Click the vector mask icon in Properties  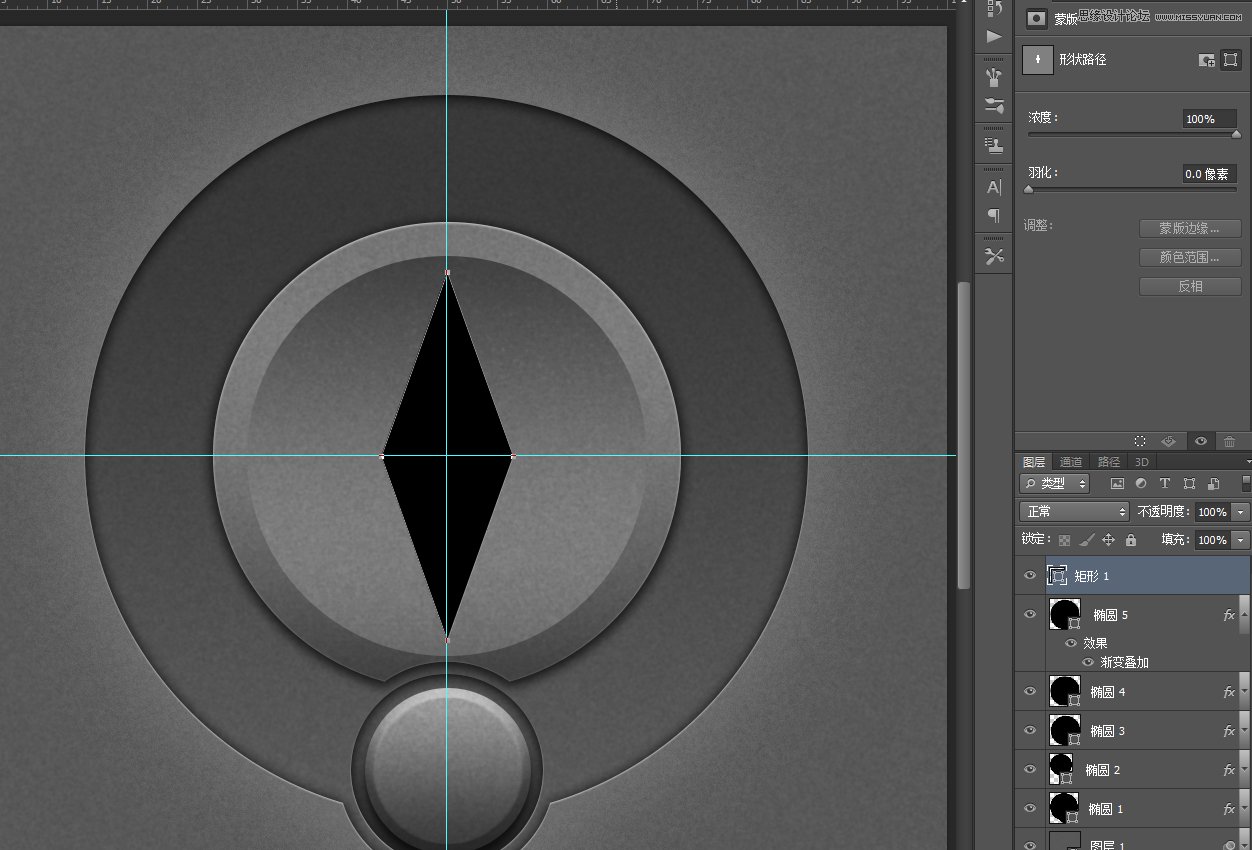[1230, 60]
